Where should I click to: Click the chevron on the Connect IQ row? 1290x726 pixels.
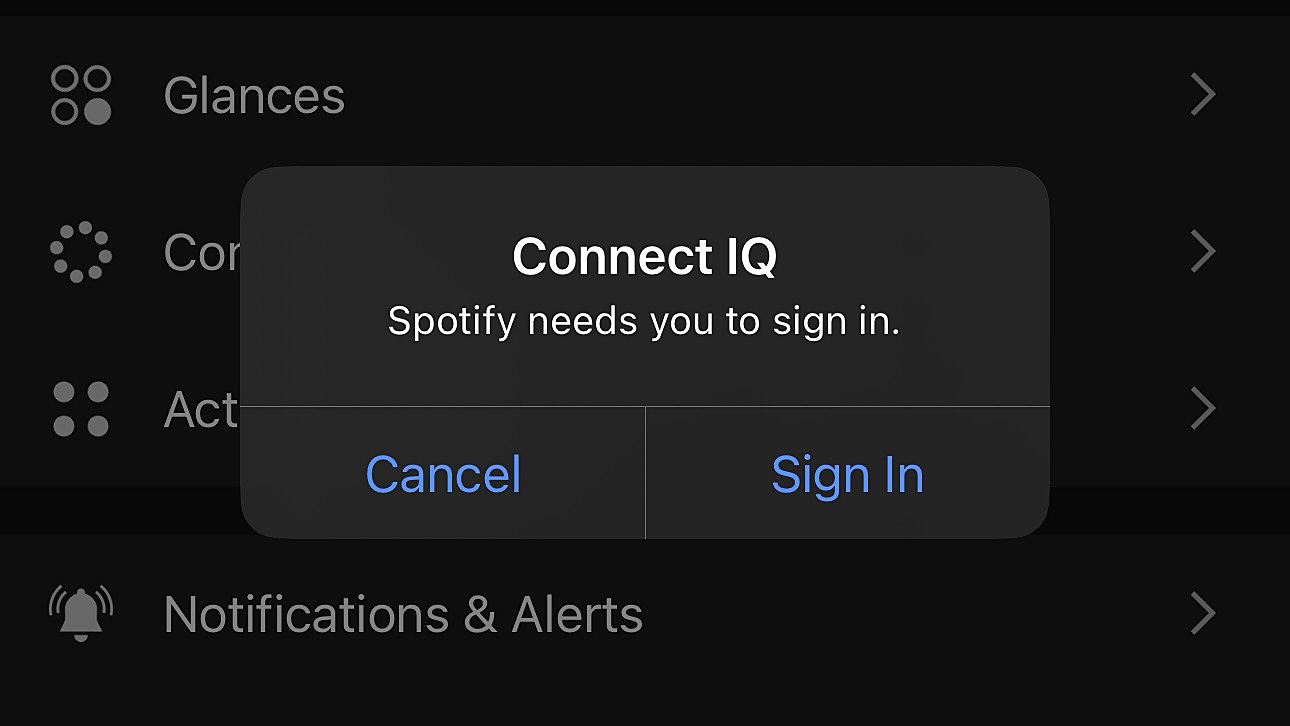tap(1201, 252)
